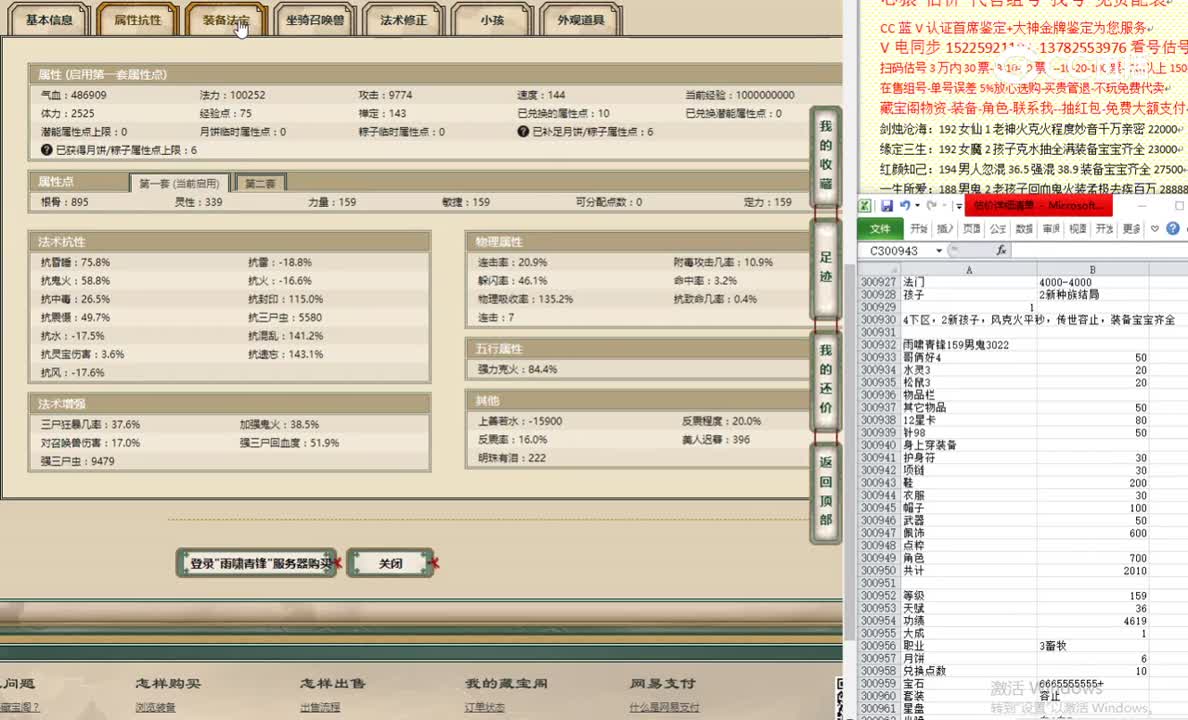Click the heart favorite icon on the ribbon
The image size is (1188, 720).
click(x=1153, y=229)
